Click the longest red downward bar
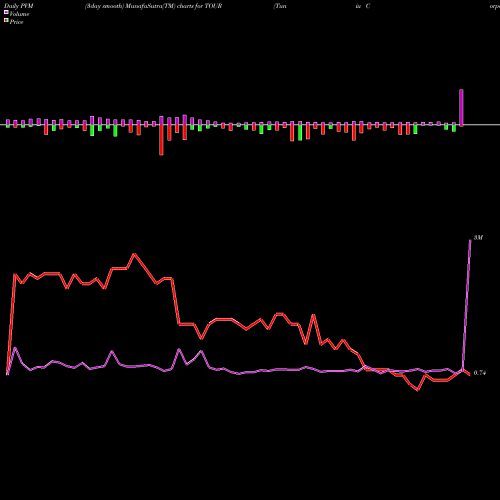Viewport: 500px width, 500px height. (x=161, y=140)
